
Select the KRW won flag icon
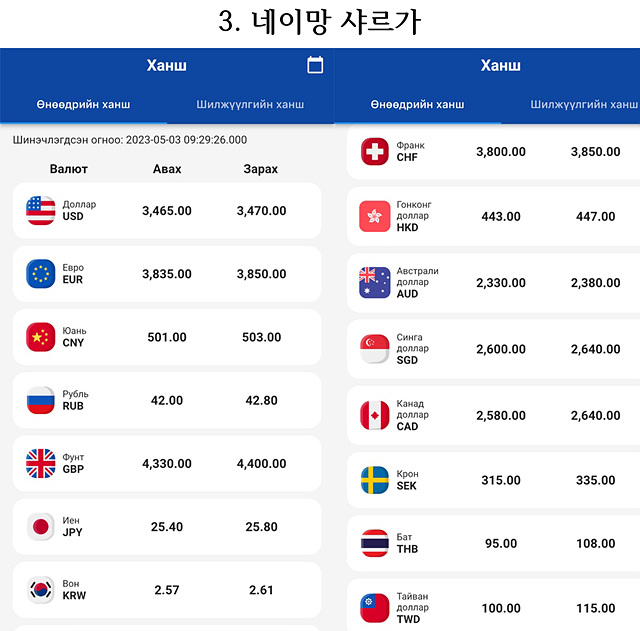point(40,590)
